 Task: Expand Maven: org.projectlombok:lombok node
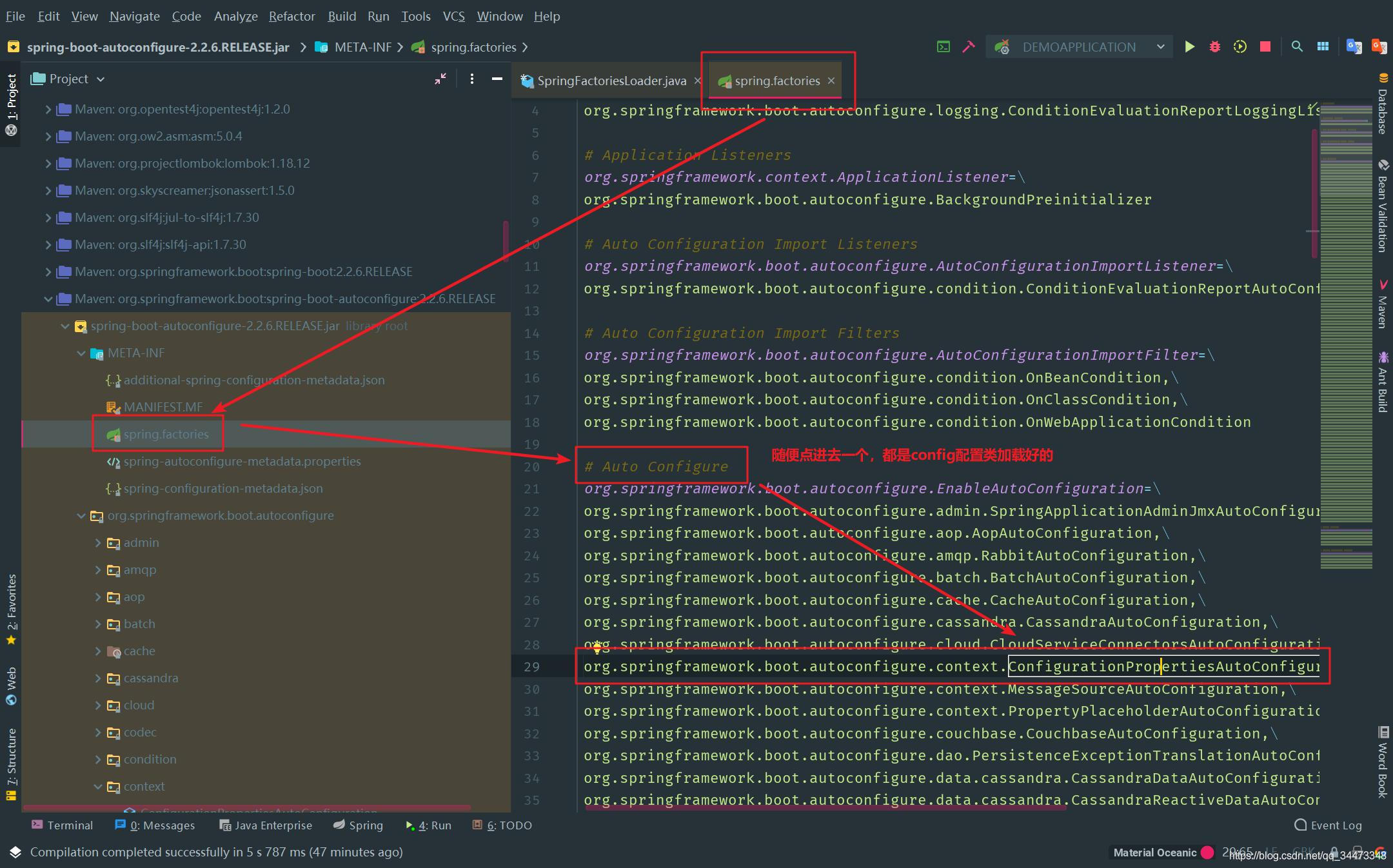tap(48, 164)
